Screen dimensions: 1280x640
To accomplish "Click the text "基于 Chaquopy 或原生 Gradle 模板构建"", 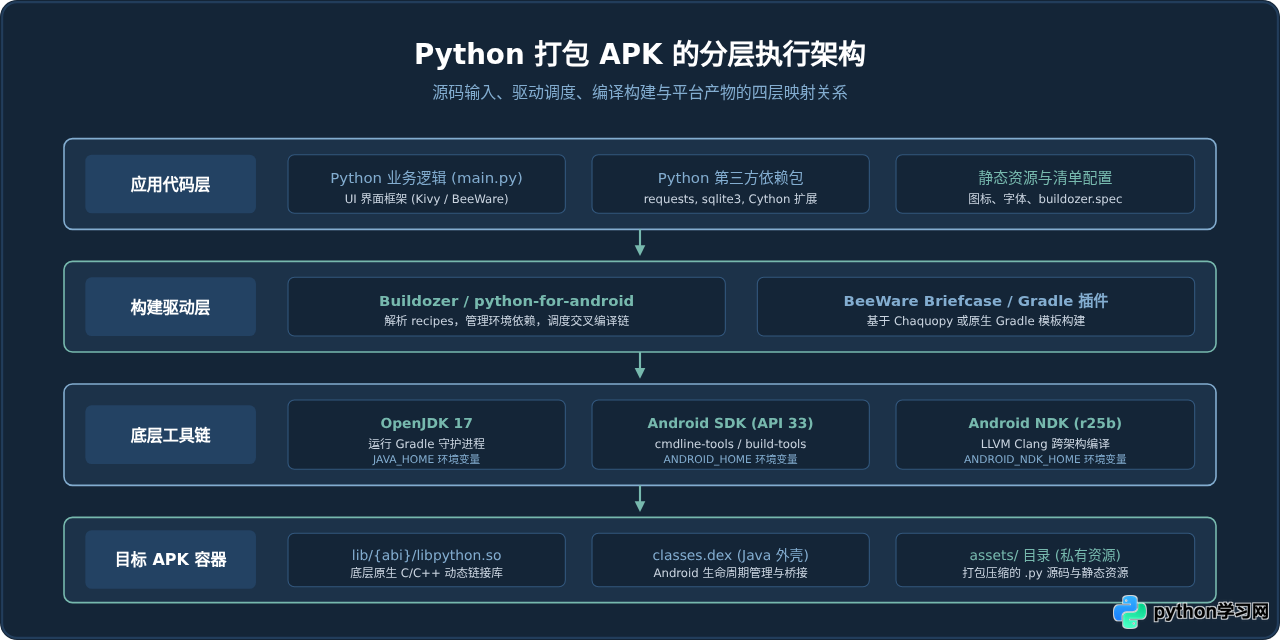I will pyautogui.click(x=975, y=322).
